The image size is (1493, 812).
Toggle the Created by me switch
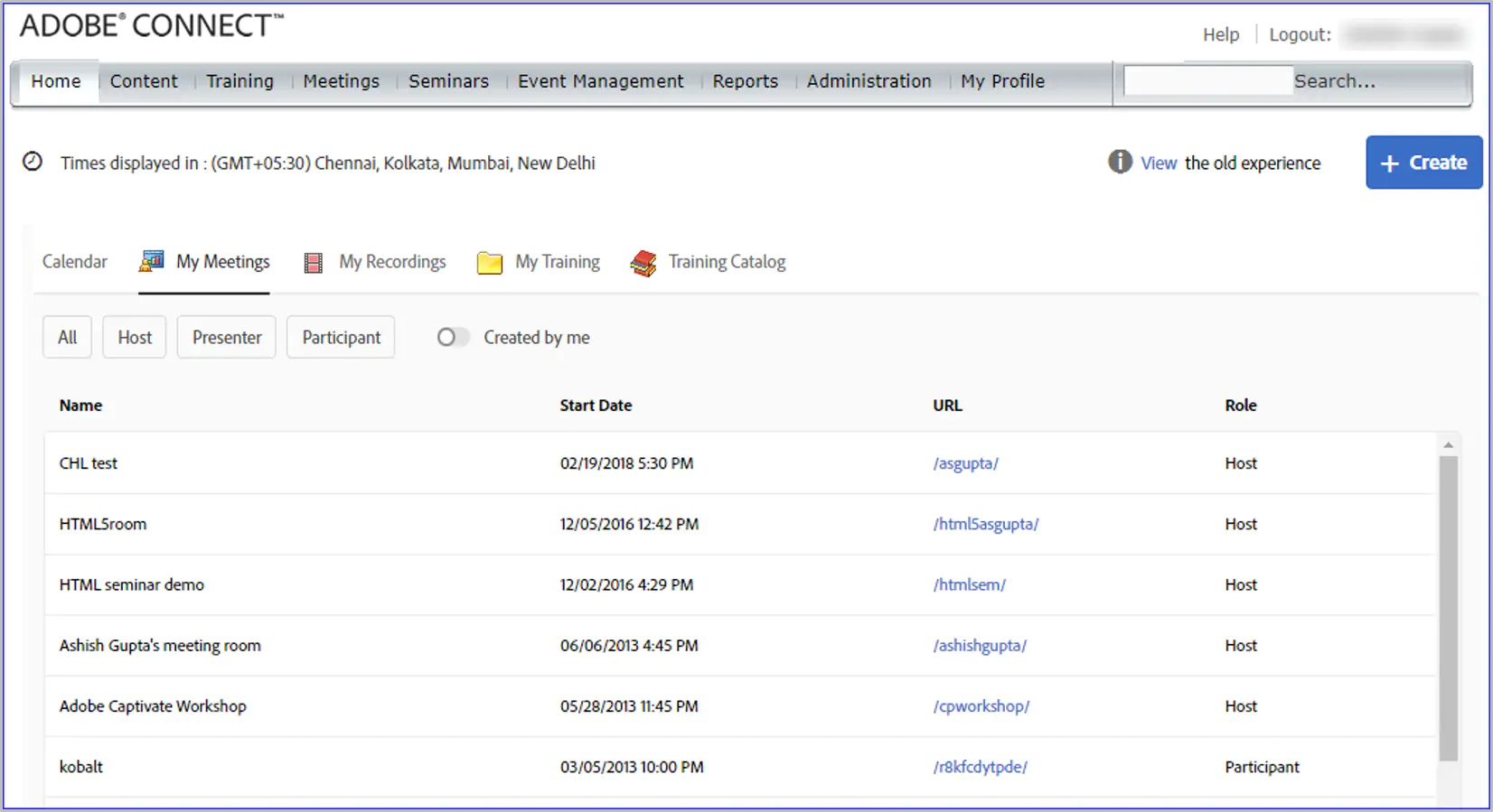(453, 337)
